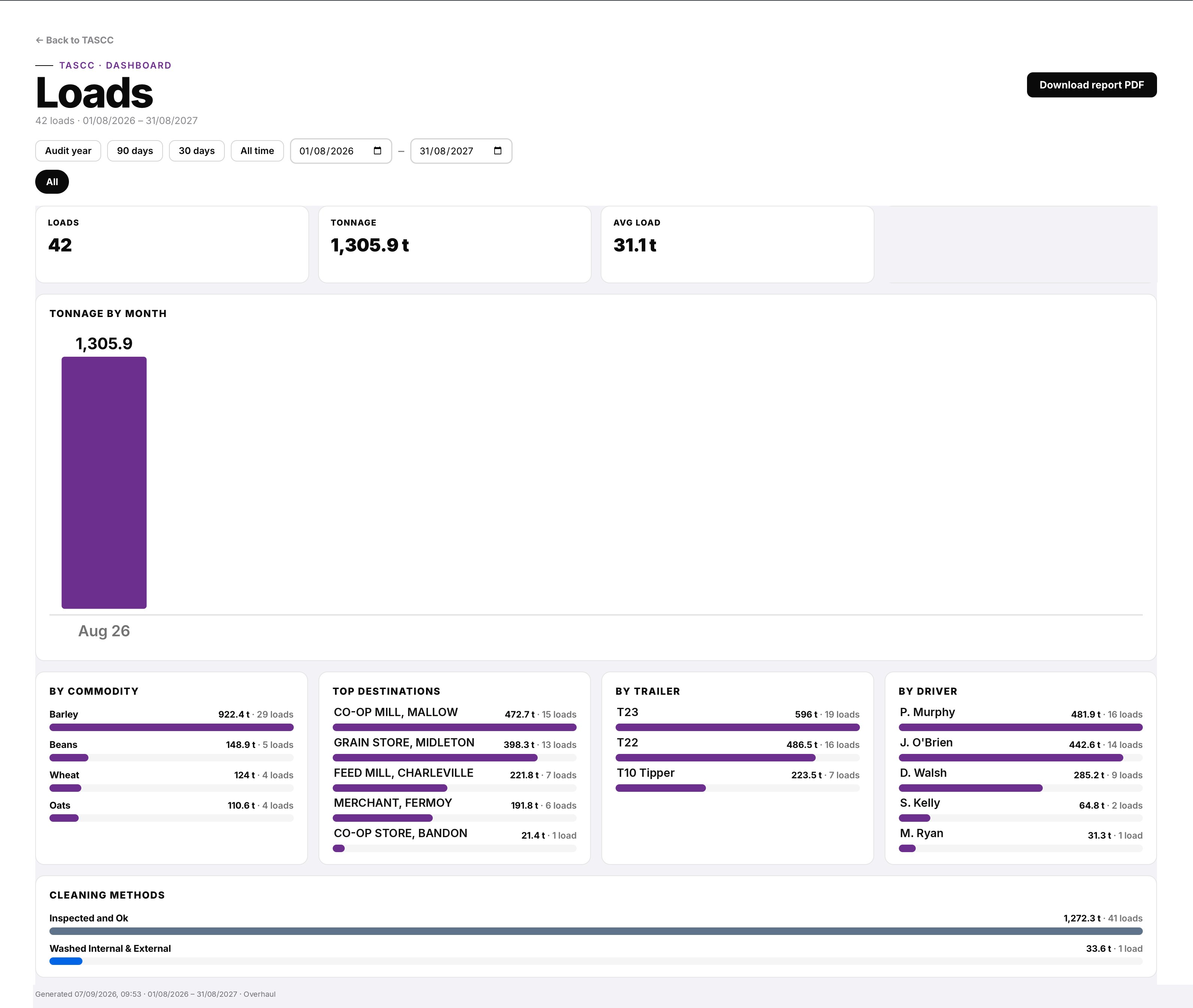This screenshot has width=1193, height=1008.
Task: Click the Wheat commodity row label
Action: pyautogui.click(x=64, y=775)
